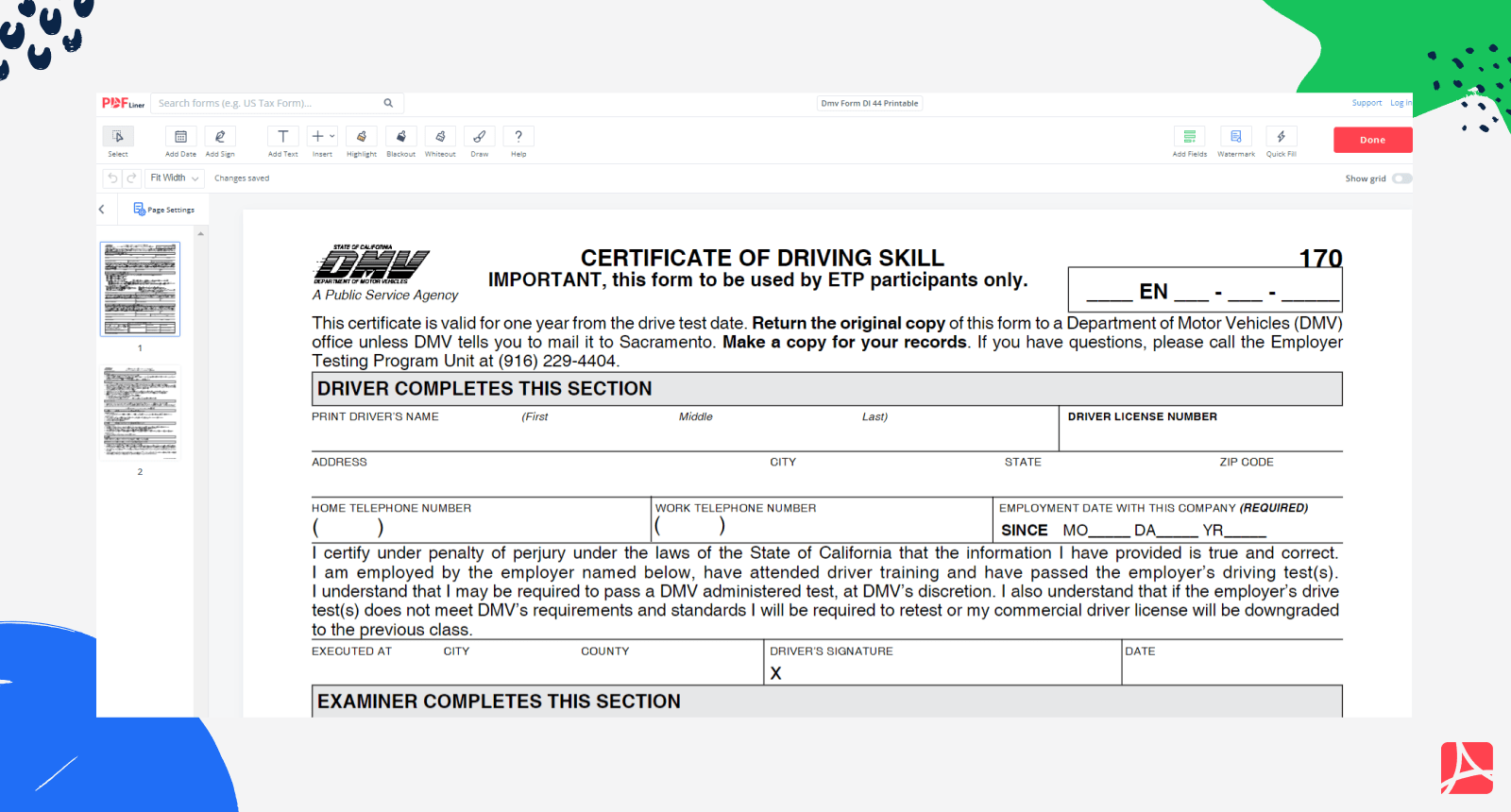Click the Add Fields icon
Viewport: 1511px width, 812px height.
tap(1189, 138)
